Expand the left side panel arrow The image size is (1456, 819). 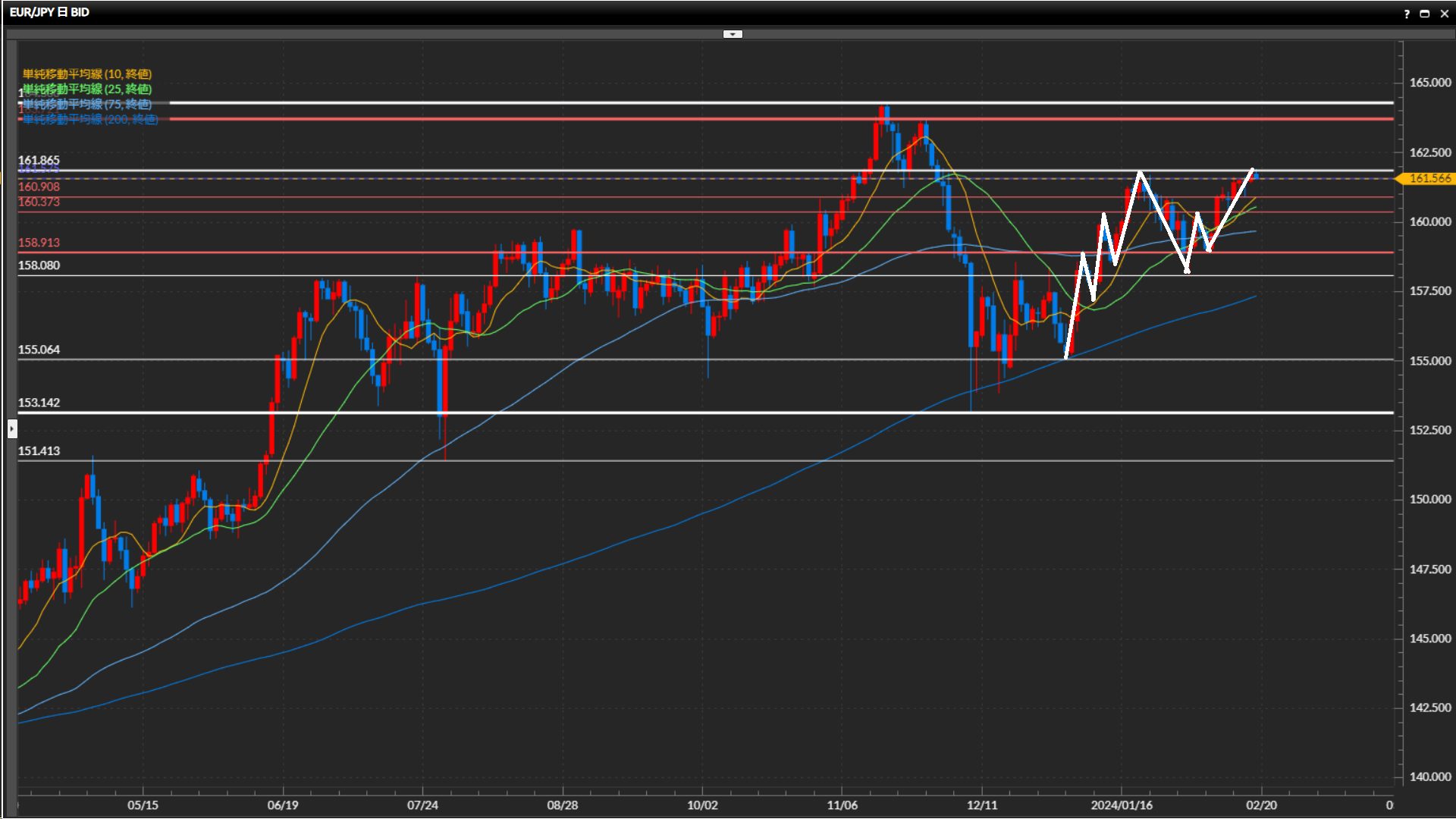point(12,429)
